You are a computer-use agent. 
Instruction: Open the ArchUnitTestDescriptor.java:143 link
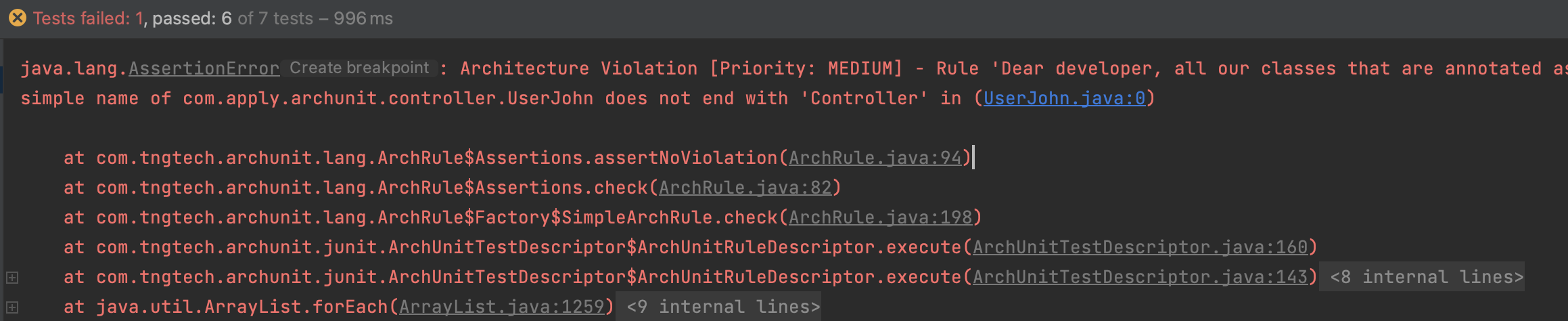(1140, 277)
